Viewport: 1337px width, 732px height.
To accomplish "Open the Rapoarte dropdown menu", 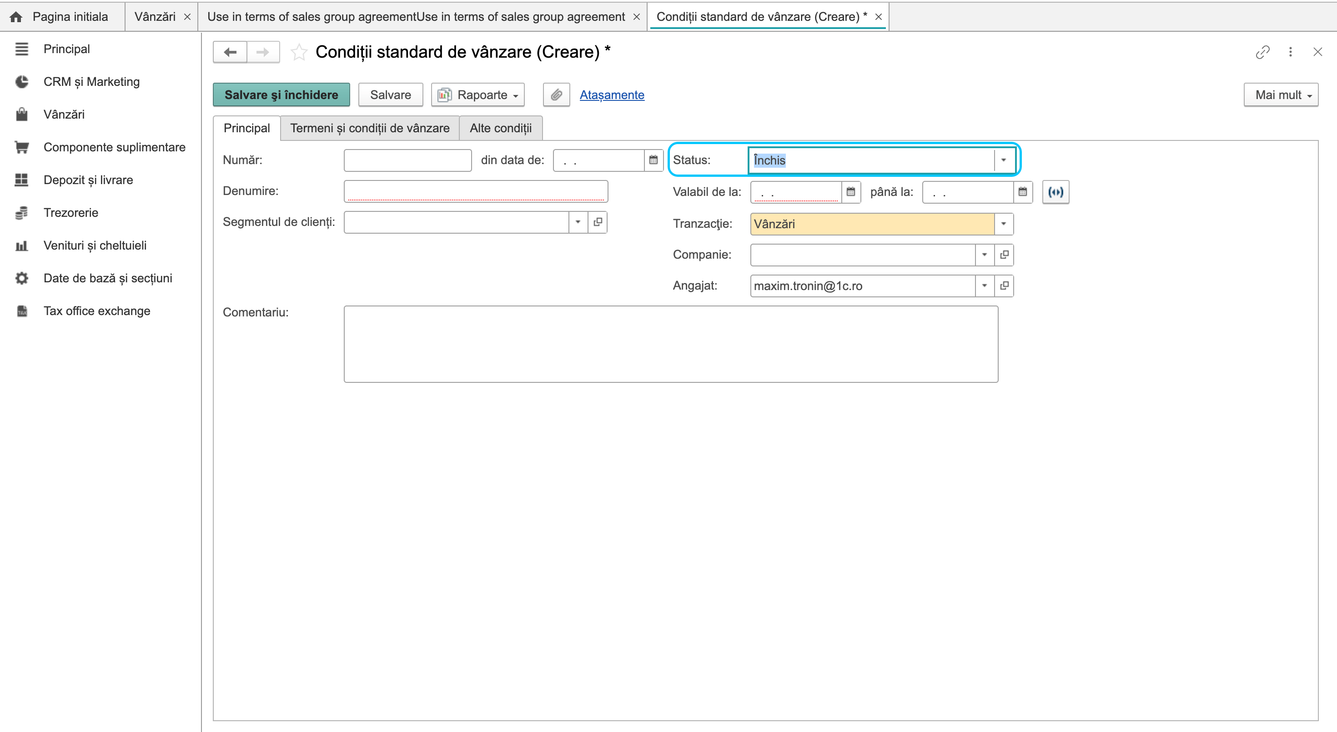I will (478, 95).
